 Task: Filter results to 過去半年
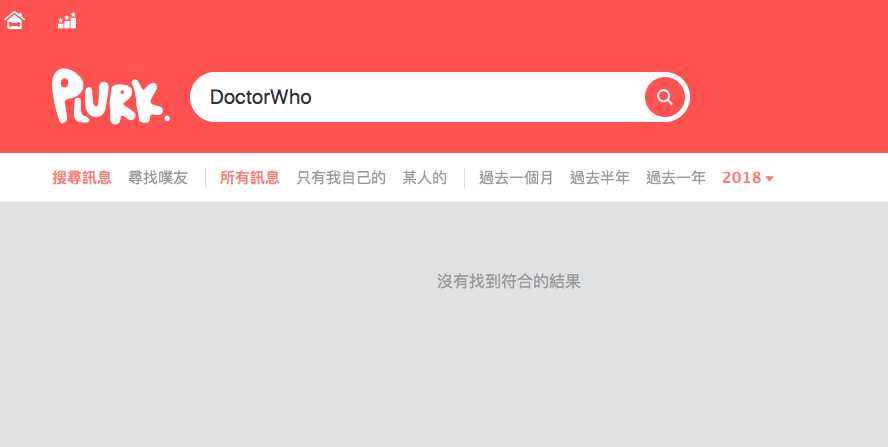(x=600, y=178)
